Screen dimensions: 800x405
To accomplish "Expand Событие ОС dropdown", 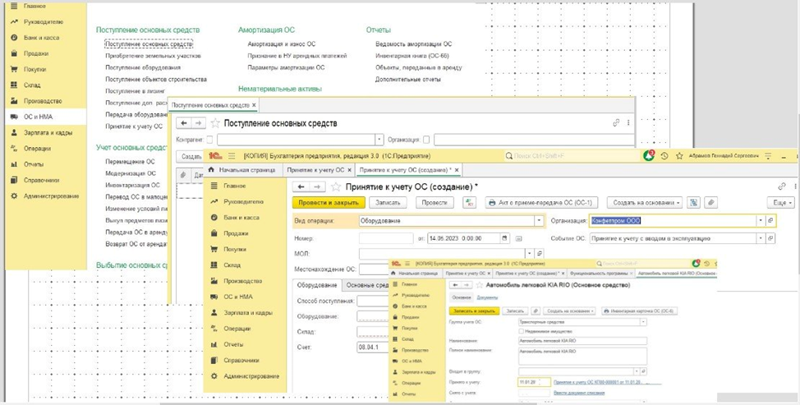I will tap(761, 238).
